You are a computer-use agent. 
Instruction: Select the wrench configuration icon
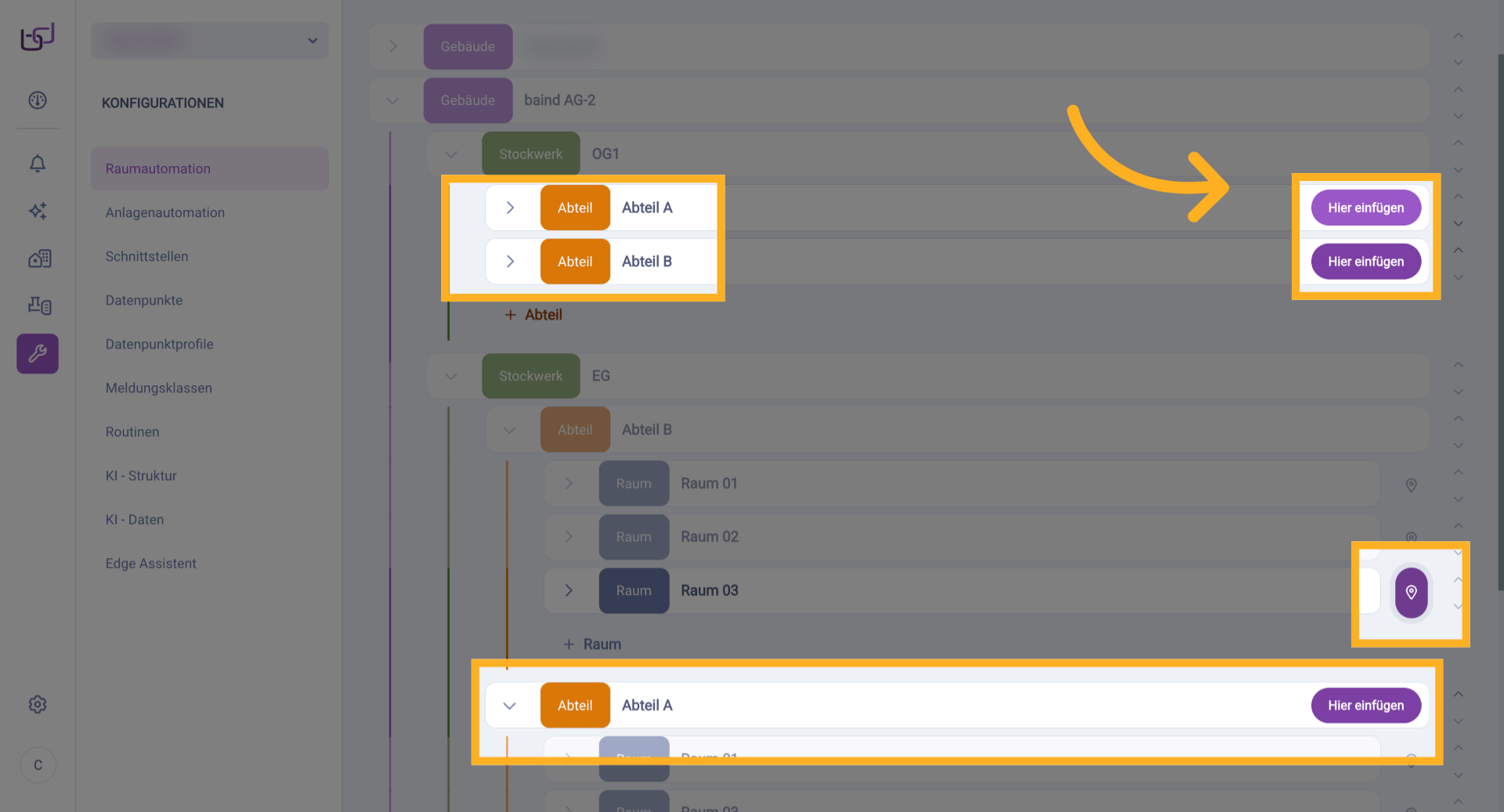tap(38, 354)
